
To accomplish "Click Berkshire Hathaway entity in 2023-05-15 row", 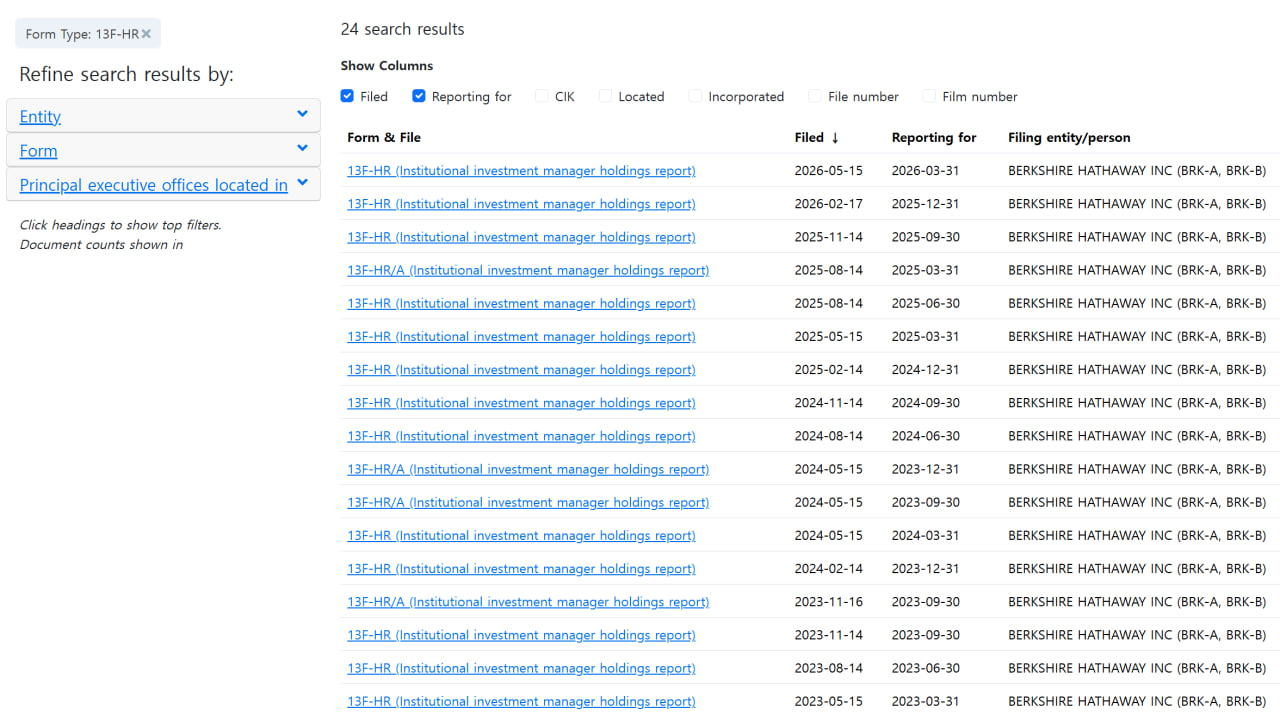I will coord(1137,701).
